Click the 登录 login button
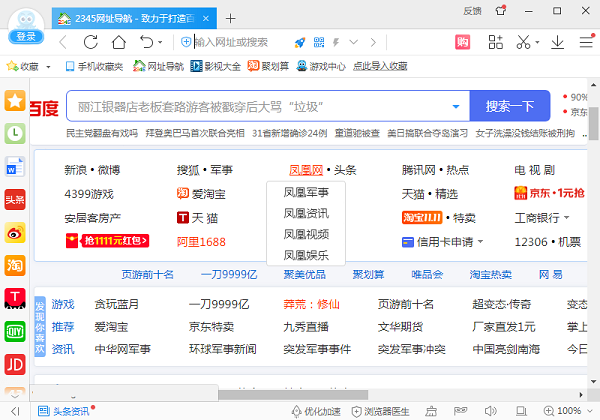Screen dimensions: 600x420 click(x=26, y=37)
